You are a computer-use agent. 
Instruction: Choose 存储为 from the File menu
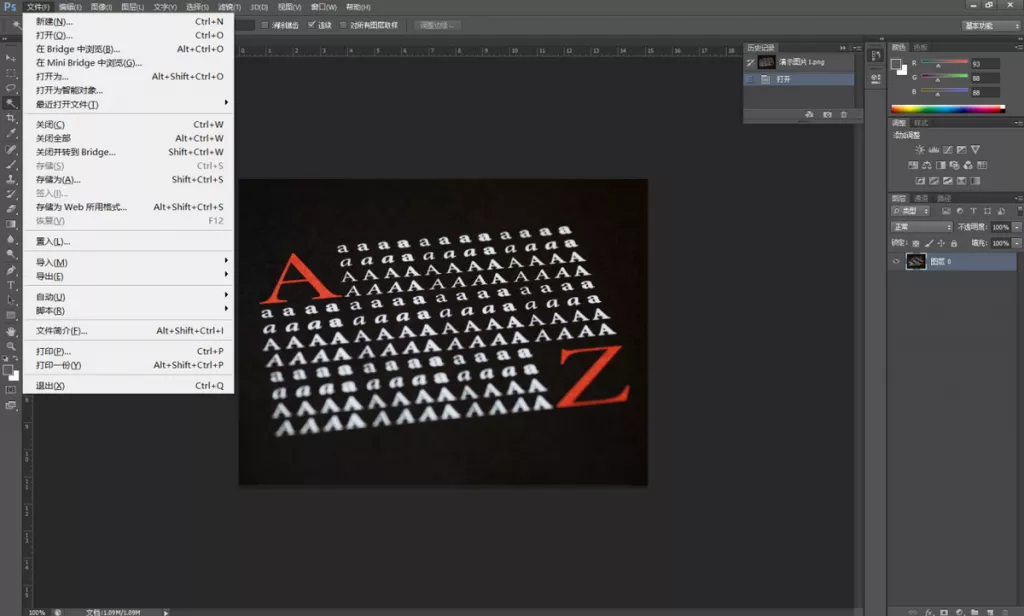coord(128,180)
